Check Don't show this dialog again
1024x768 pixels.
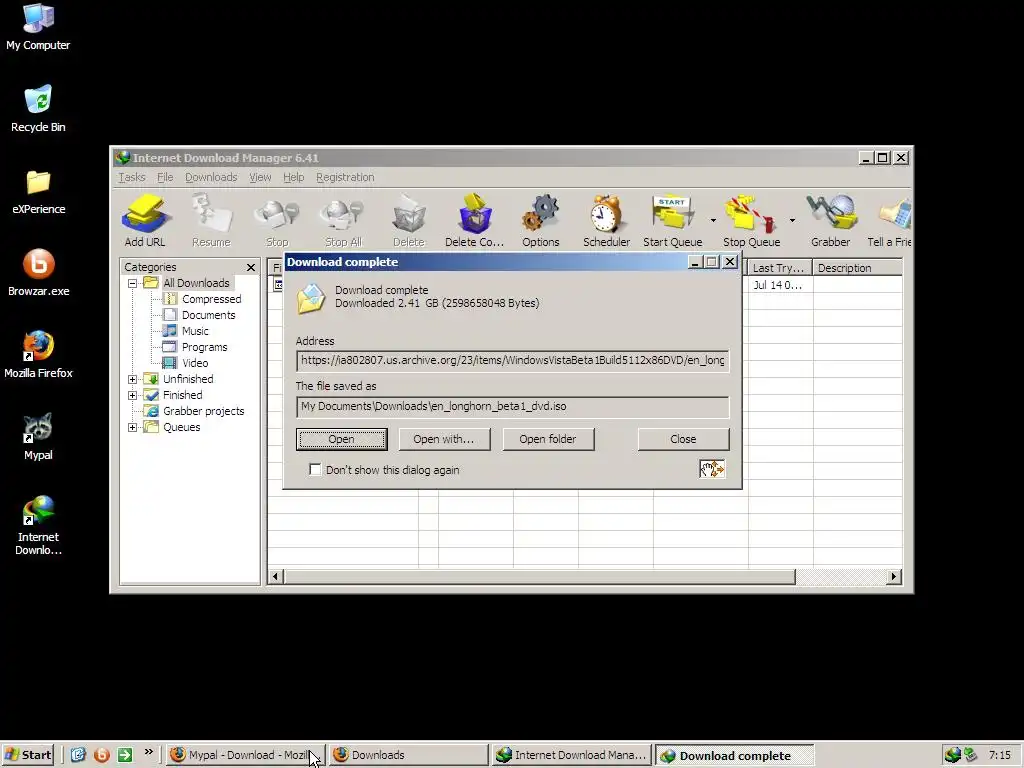click(x=315, y=470)
